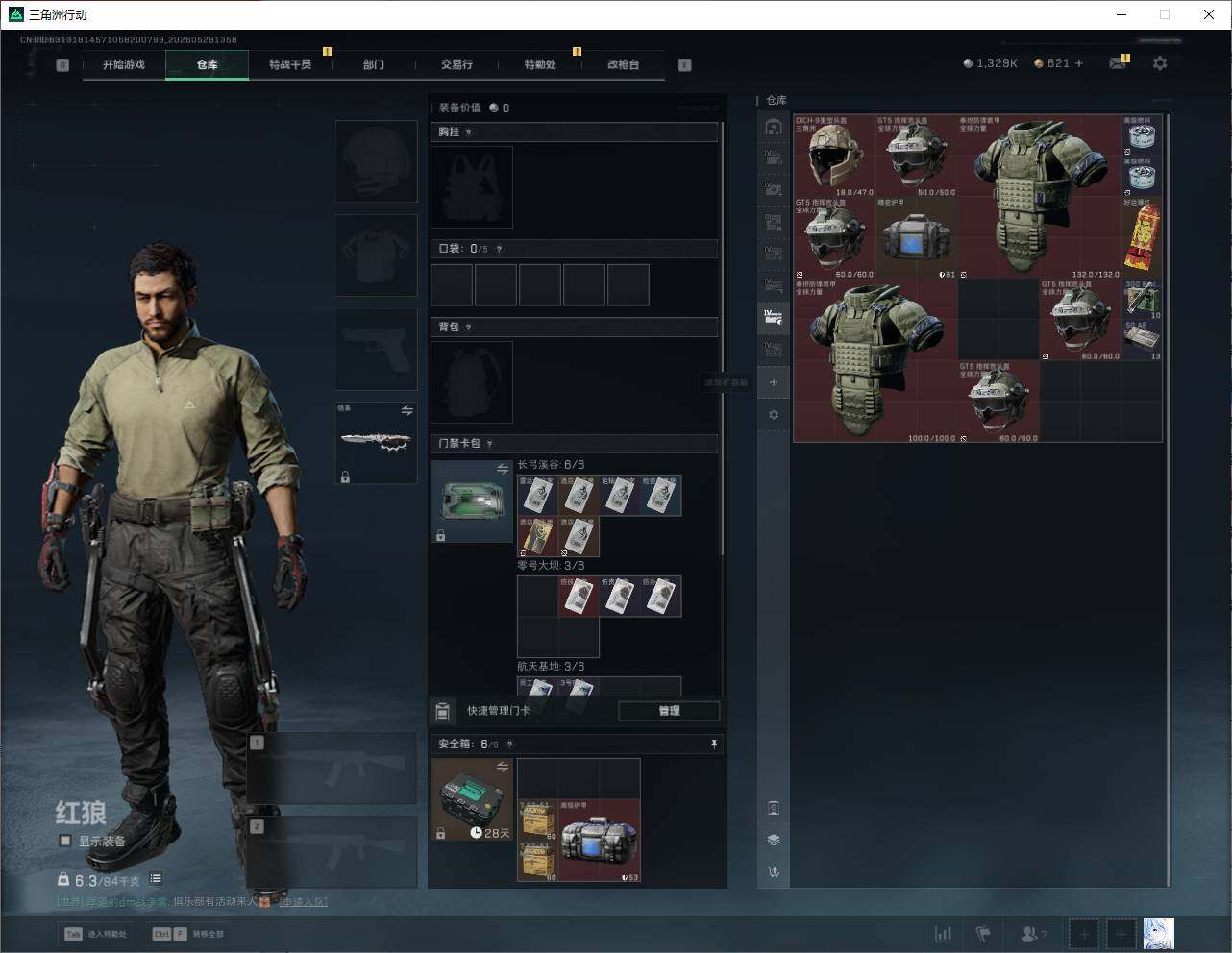Select the Titan armor with 132.0/132.0 durability
This screenshot has height=953, width=1232.
1040,198
